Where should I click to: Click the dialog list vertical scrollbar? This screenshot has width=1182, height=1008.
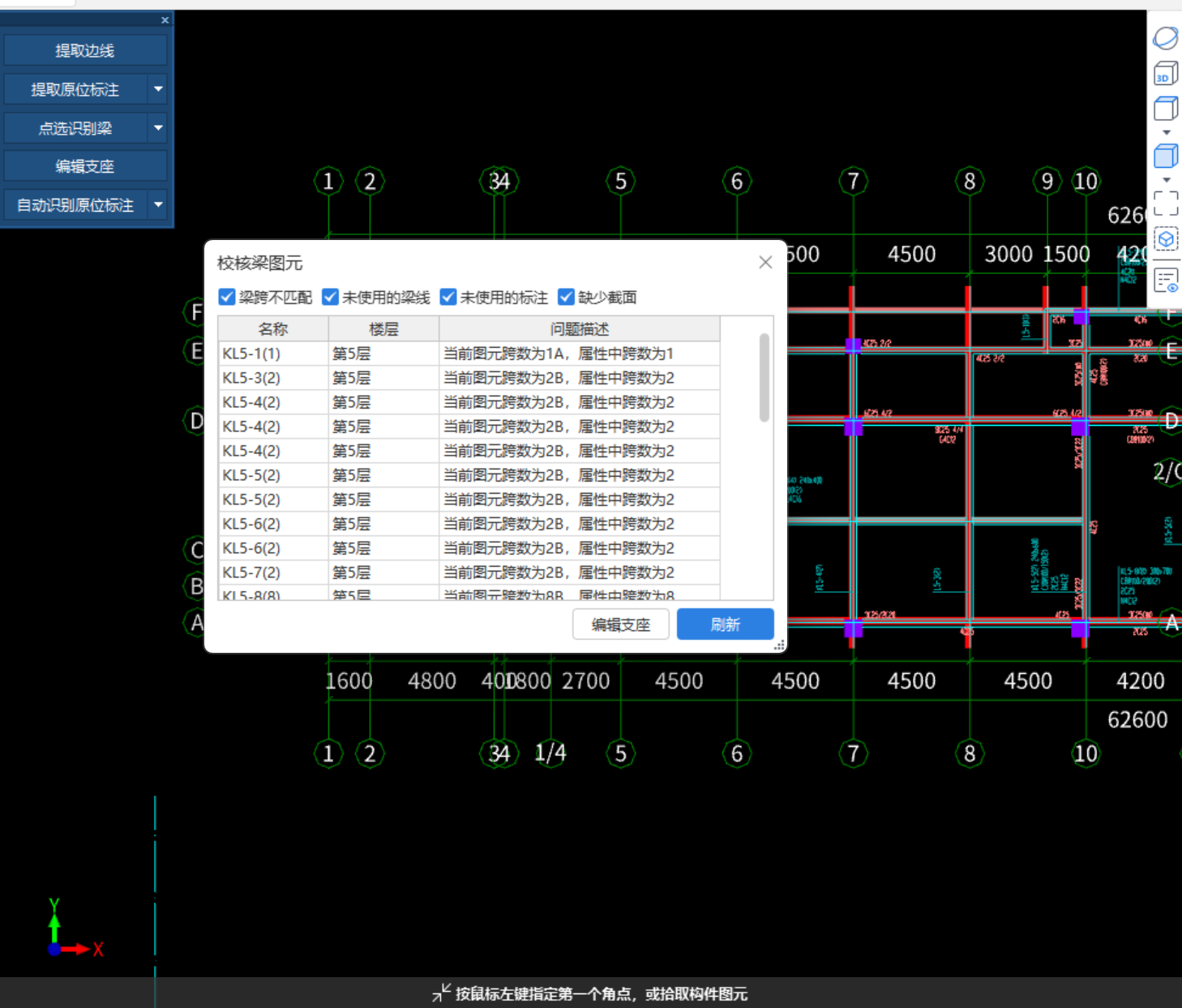(x=764, y=378)
